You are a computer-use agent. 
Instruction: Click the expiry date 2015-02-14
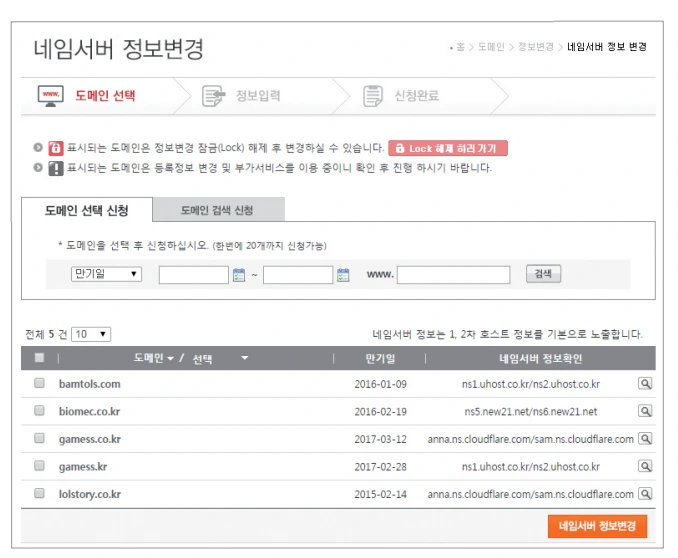[x=381, y=494]
